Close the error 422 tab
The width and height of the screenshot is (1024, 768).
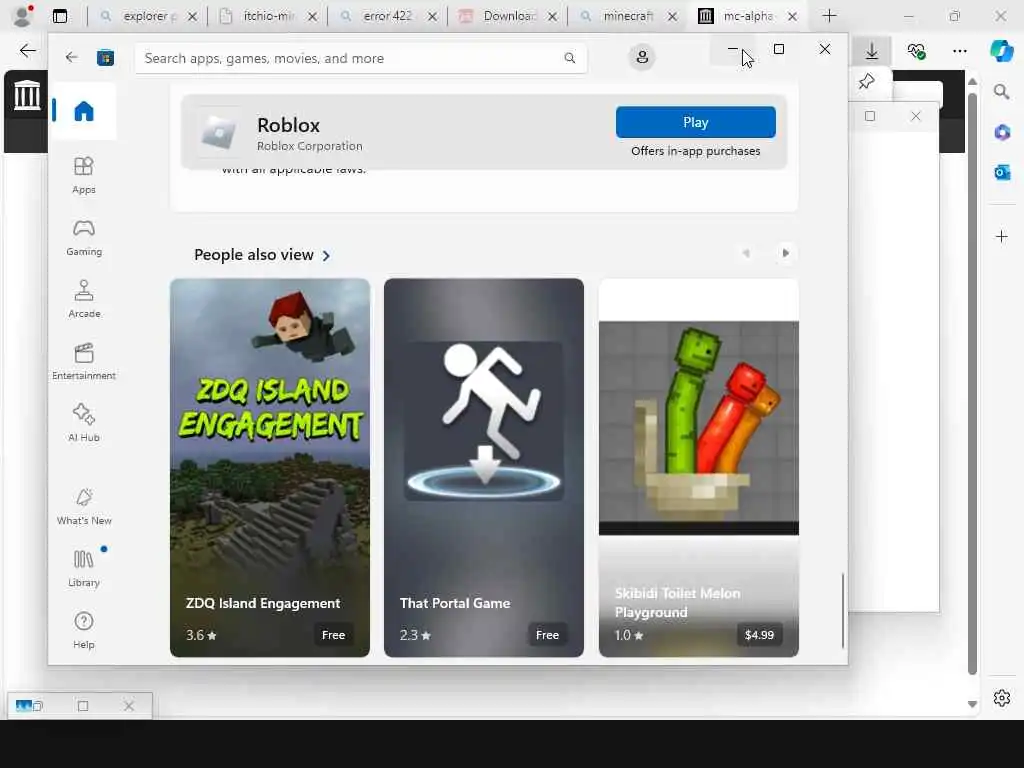coord(432,17)
